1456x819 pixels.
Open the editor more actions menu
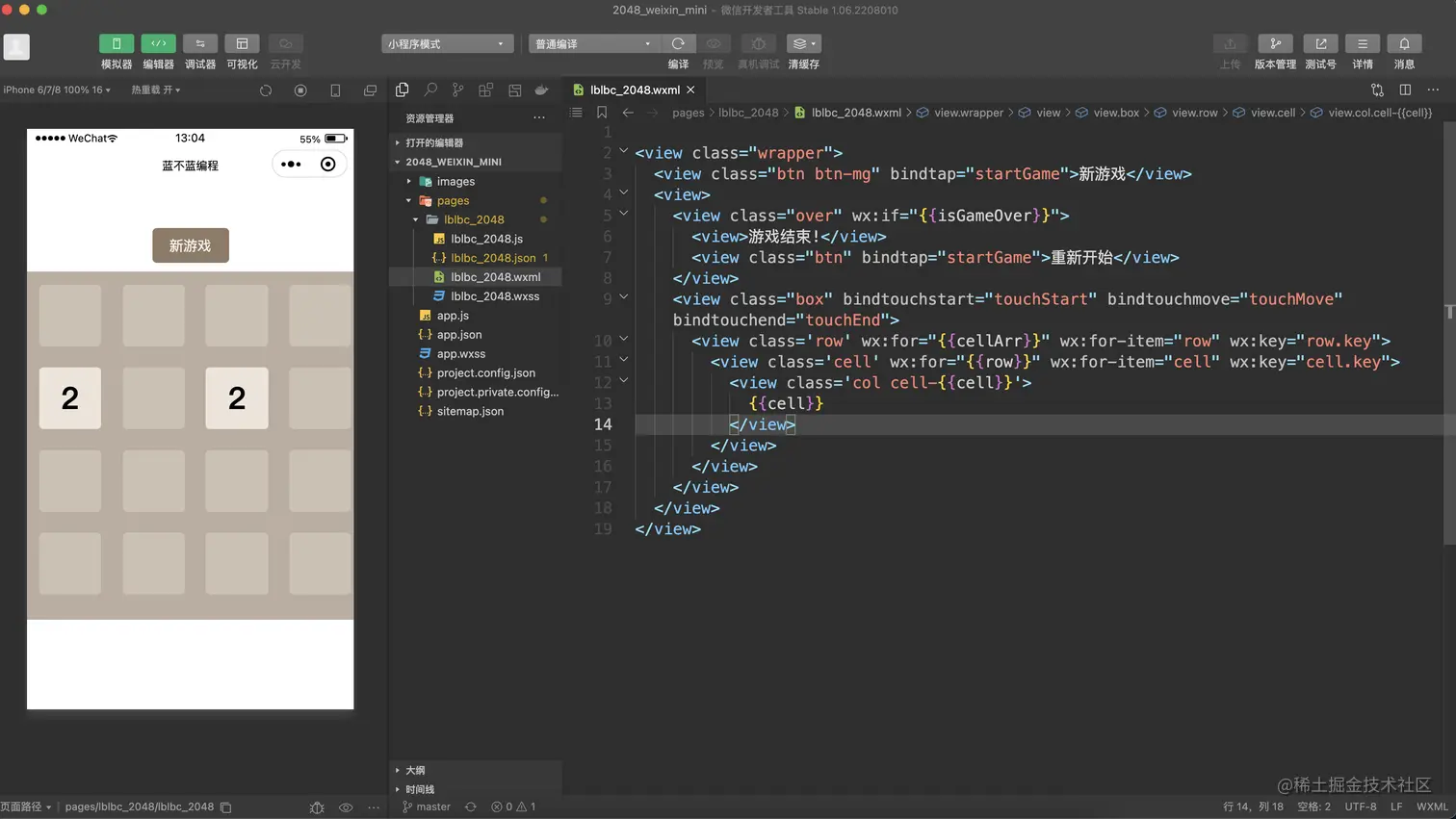click(x=1433, y=90)
